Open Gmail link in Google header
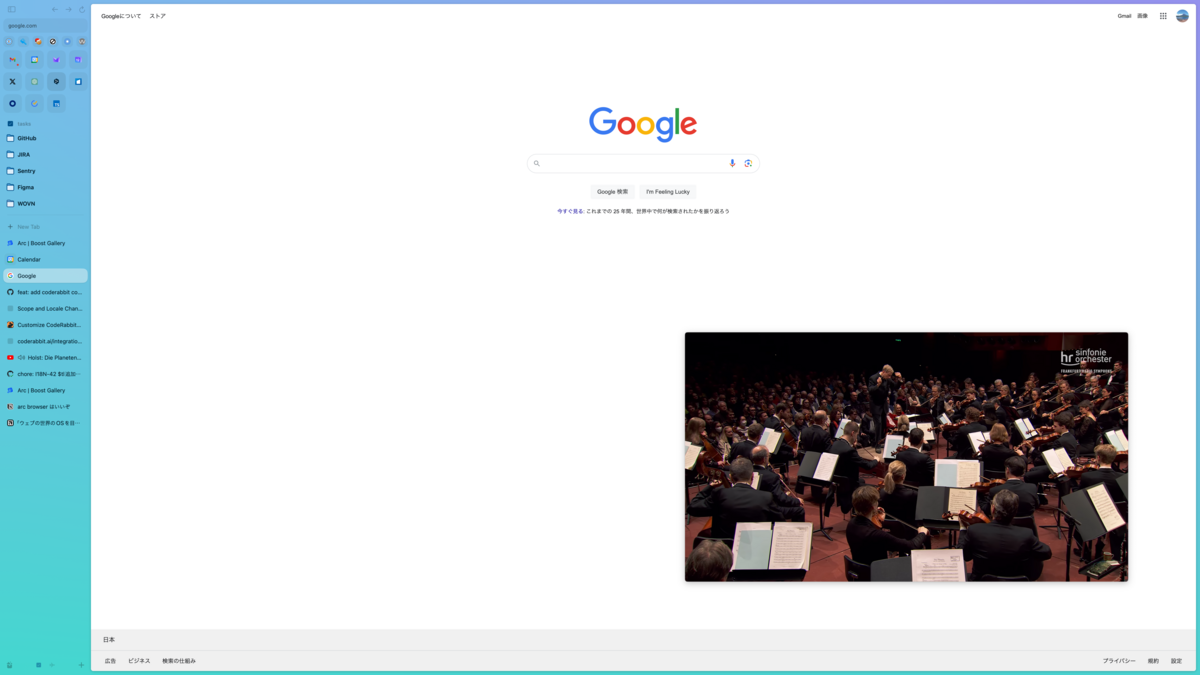 click(x=1124, y=16)
